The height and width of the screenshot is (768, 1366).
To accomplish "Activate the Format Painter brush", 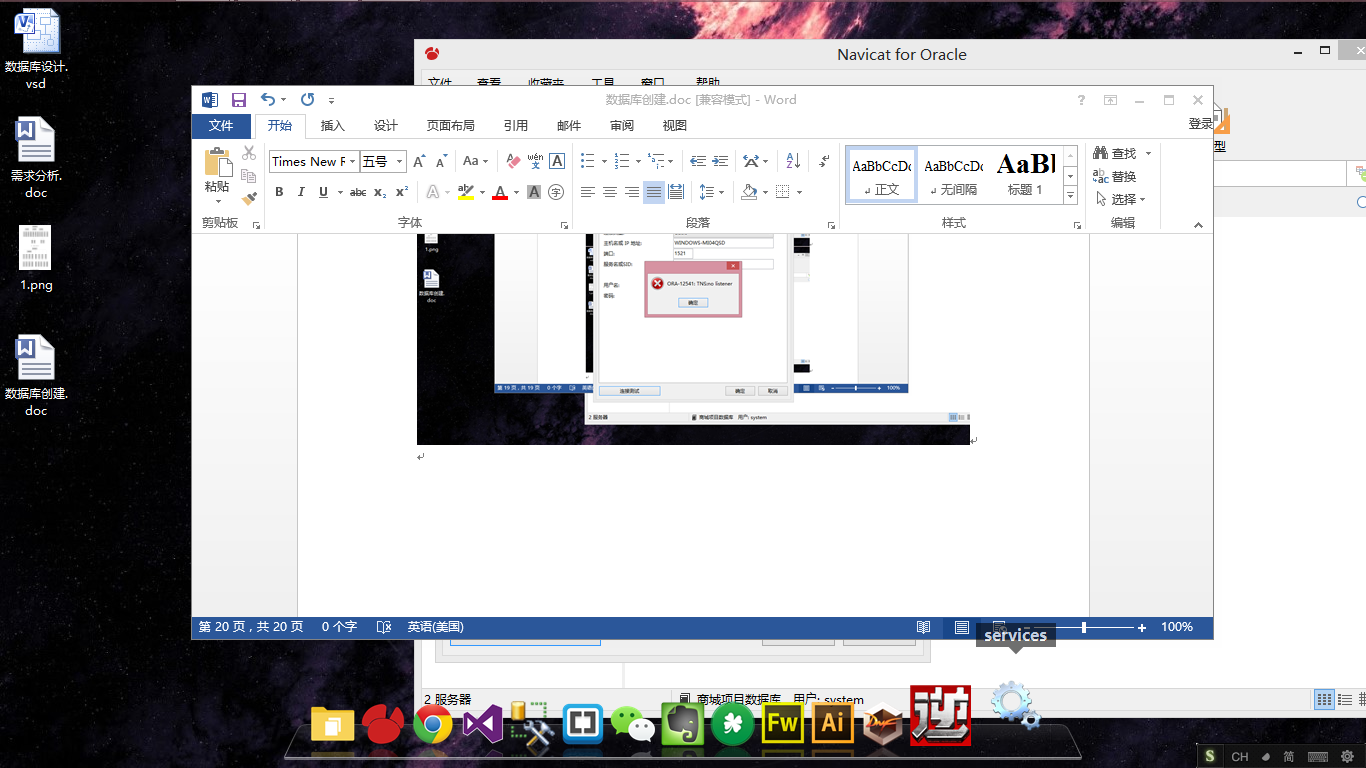I will 249,199.
